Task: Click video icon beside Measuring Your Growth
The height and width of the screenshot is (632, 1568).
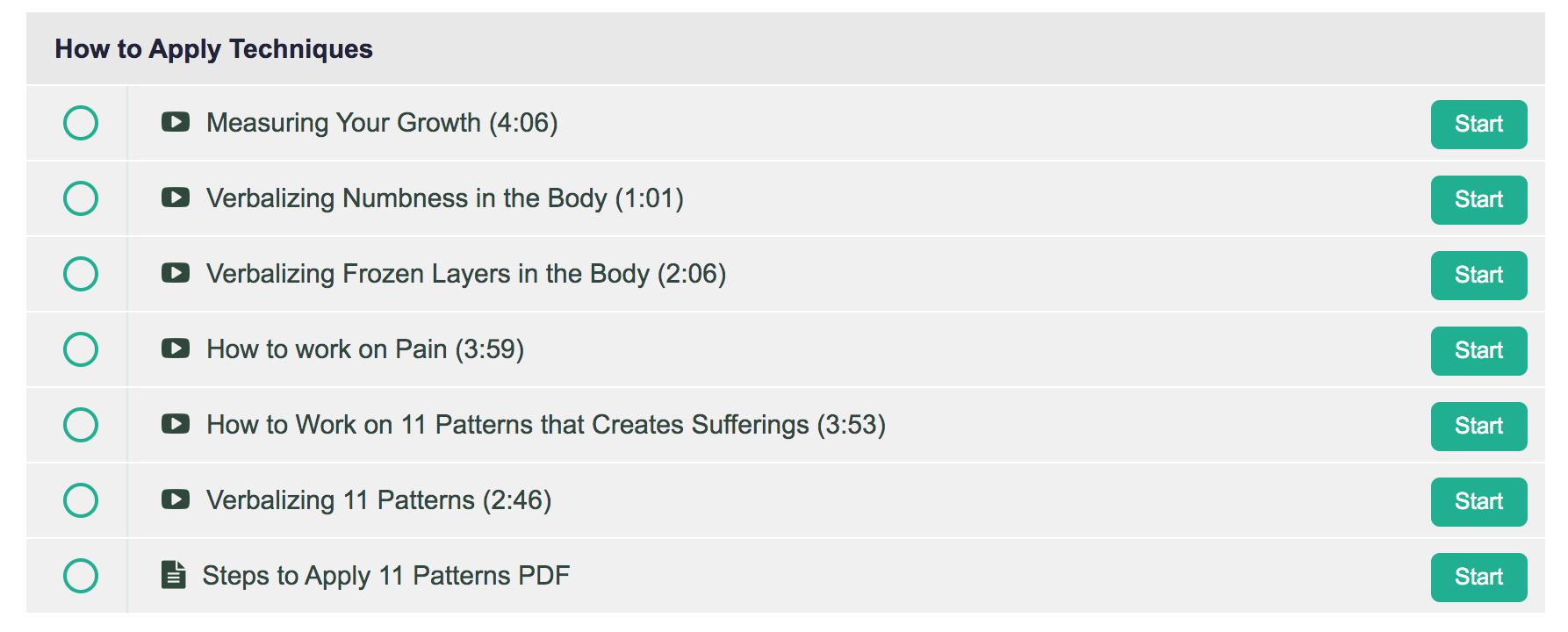Action: tap(176, 122)
